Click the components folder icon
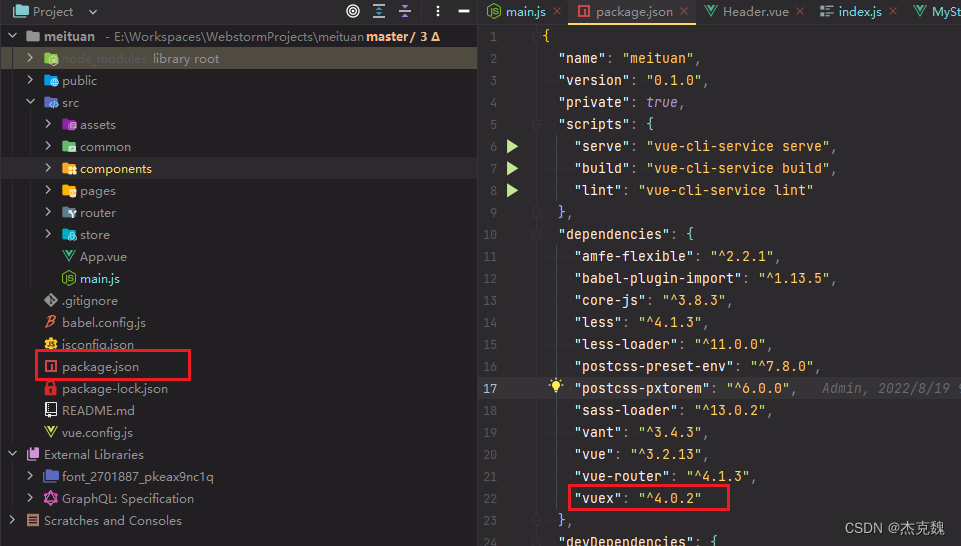The width and height of the screenshot is (961, 546). (x=69, y=169)
